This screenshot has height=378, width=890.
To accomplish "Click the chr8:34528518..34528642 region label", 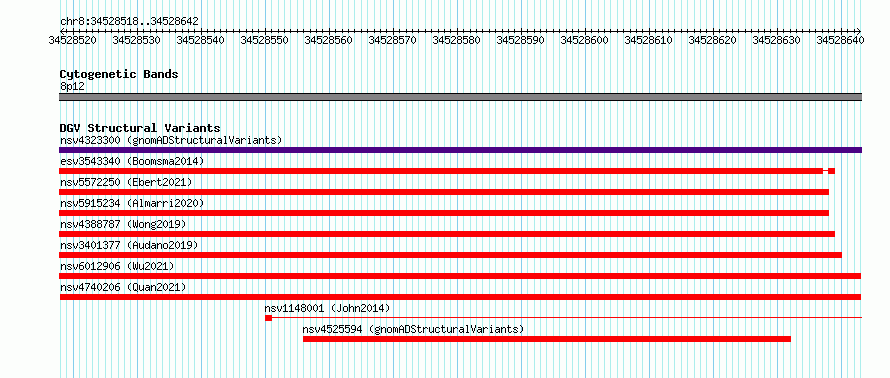I will 129,21.
